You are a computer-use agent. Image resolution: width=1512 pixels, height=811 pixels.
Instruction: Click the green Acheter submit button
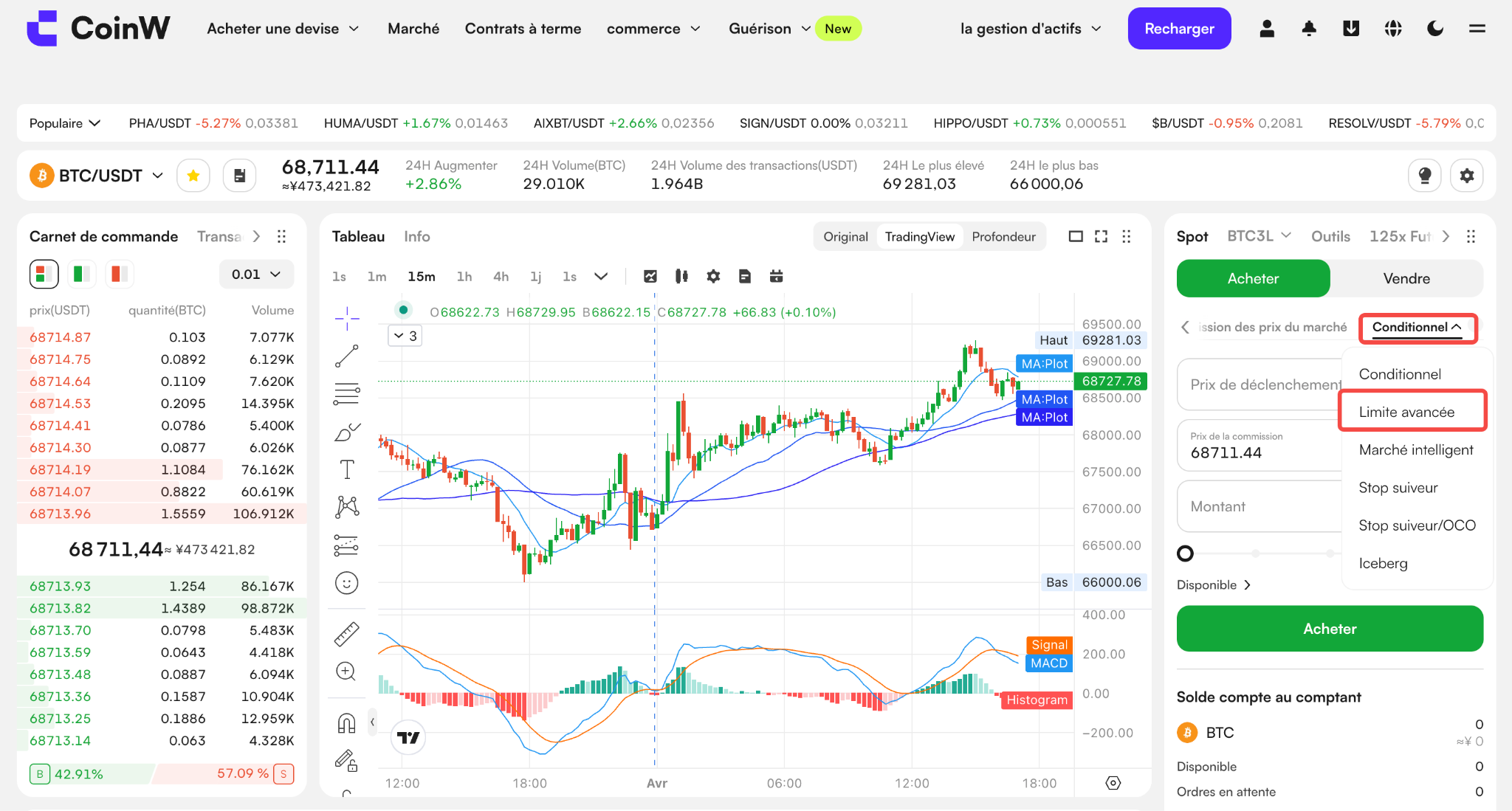coord(1330,629)
